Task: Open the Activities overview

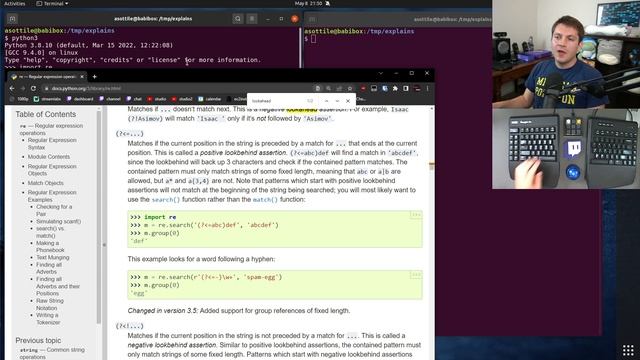Action: (x=15, y=4)
